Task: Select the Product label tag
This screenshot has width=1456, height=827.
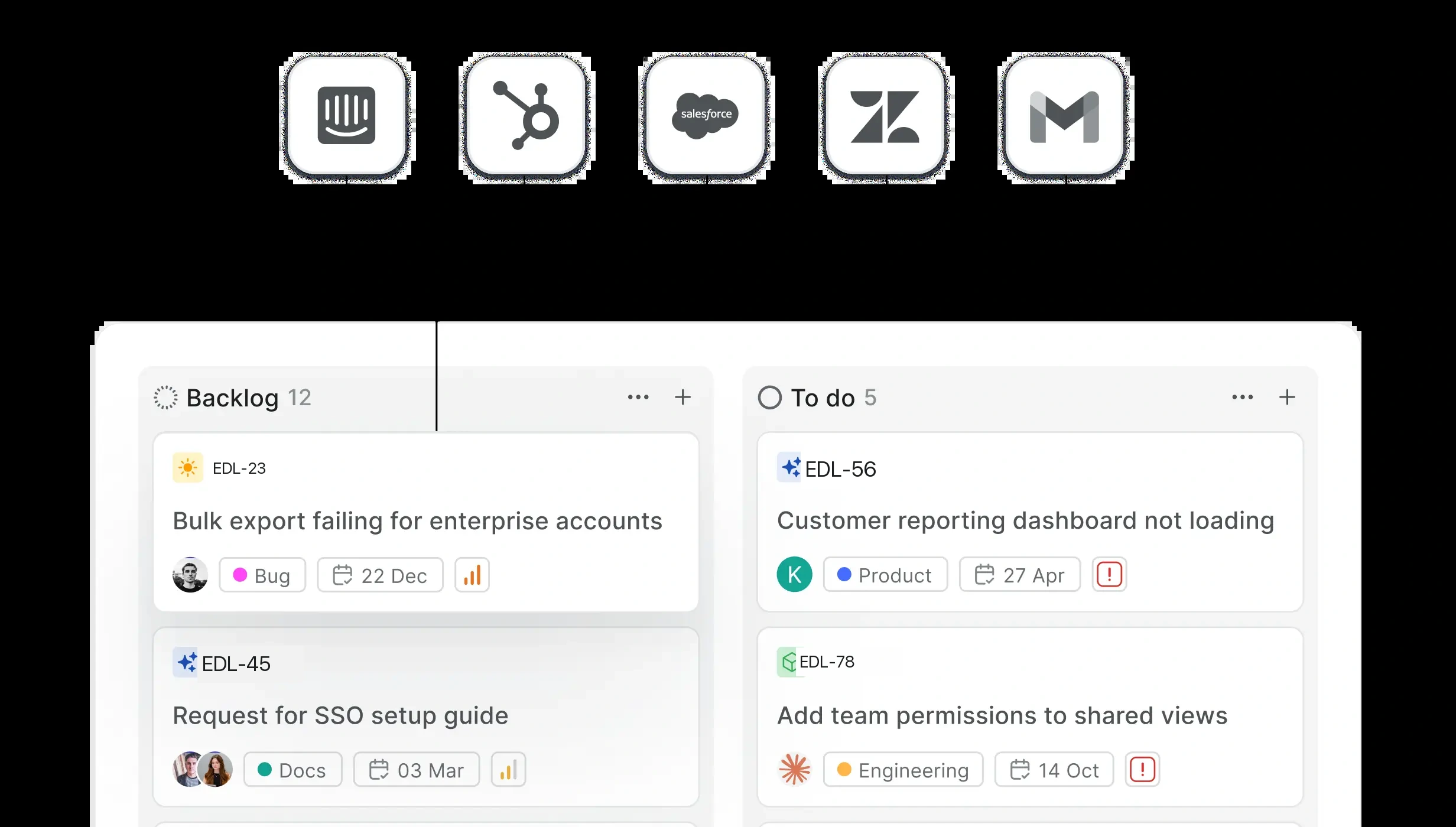Action: 885,574
